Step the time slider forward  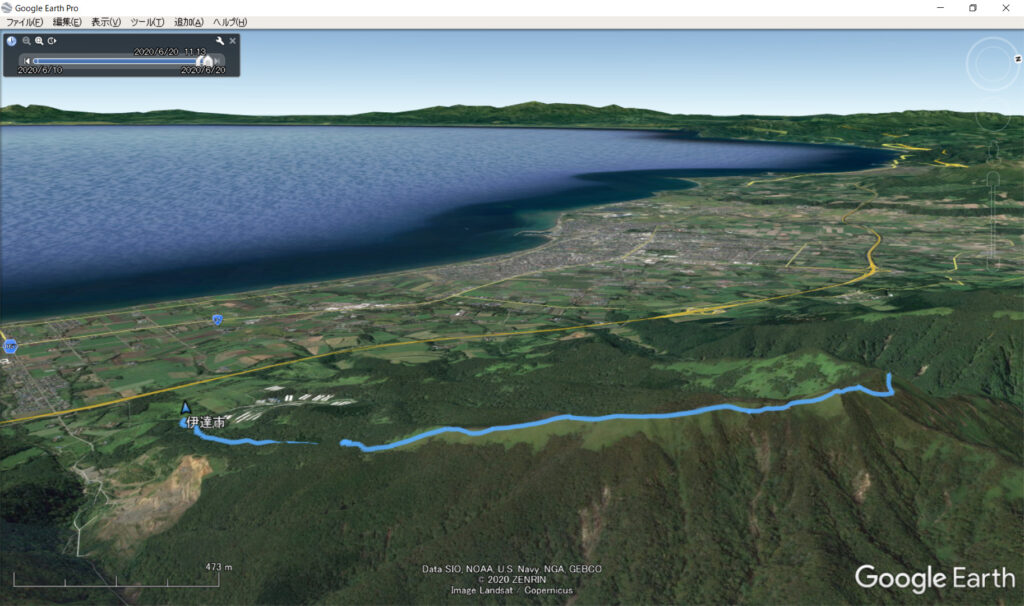pyautogui.click(x=219, y=61)
